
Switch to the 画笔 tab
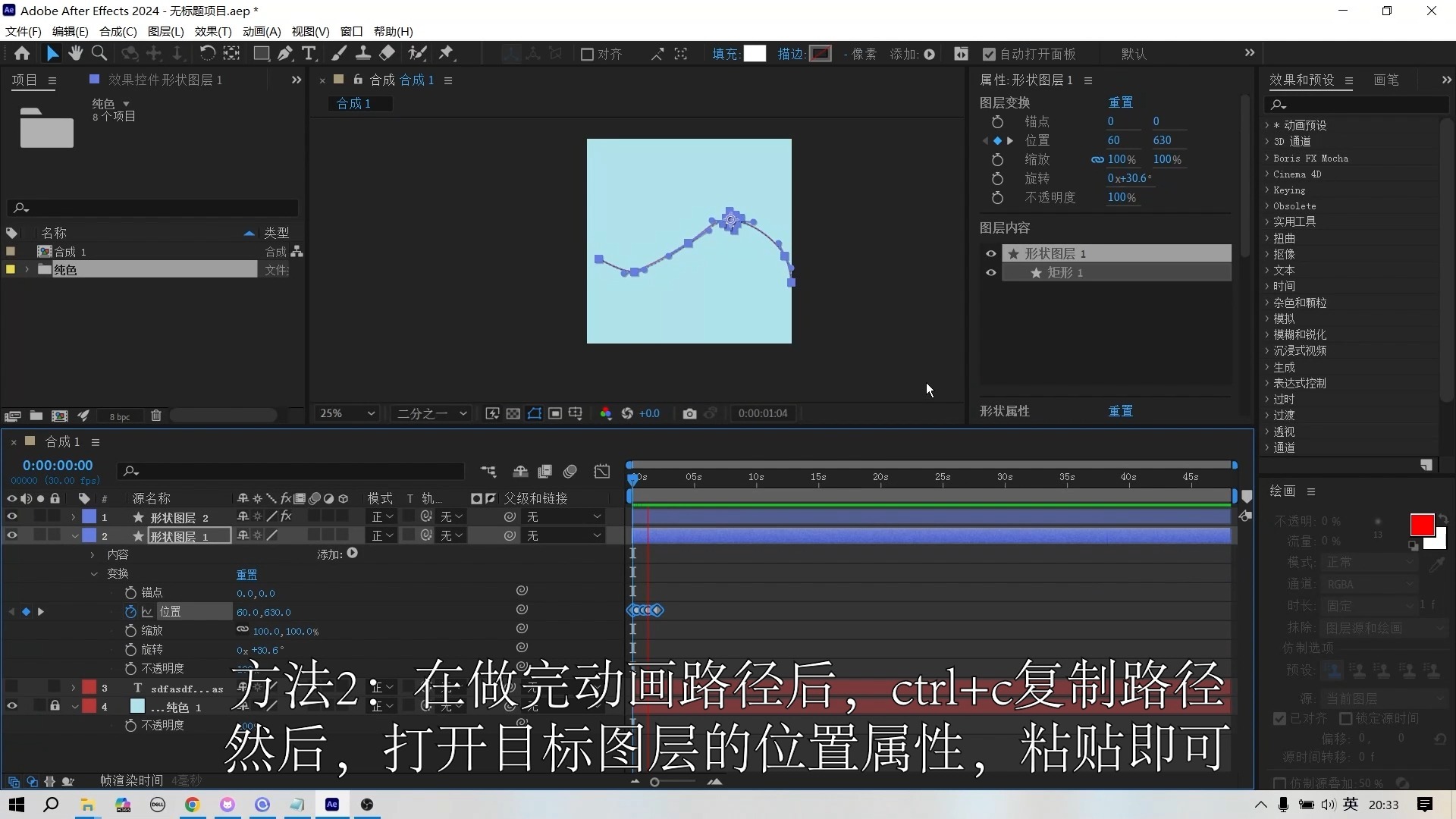(x=1386, y=80)
